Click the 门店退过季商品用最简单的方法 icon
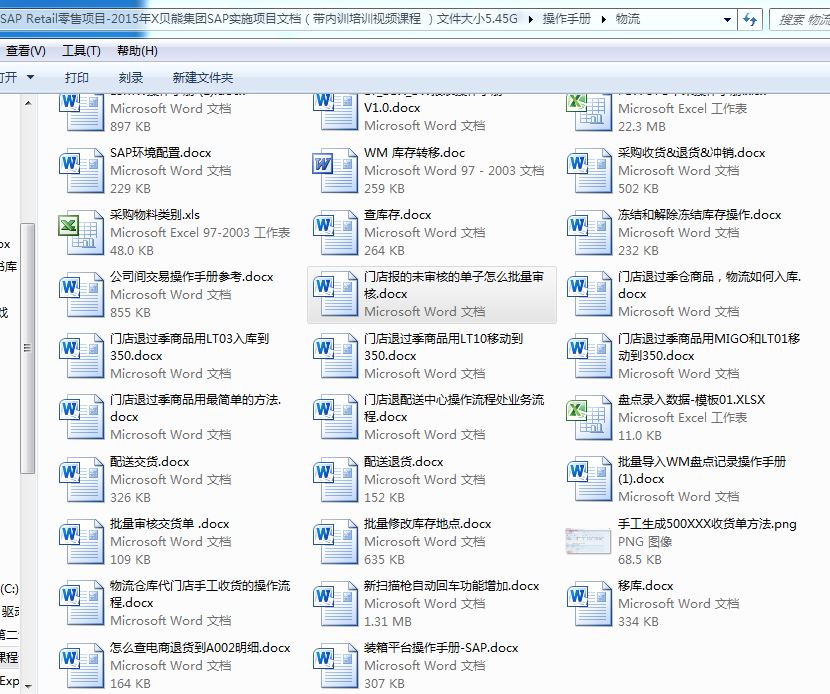The width and height of the screenshot is (830, 694). point(81,417)
